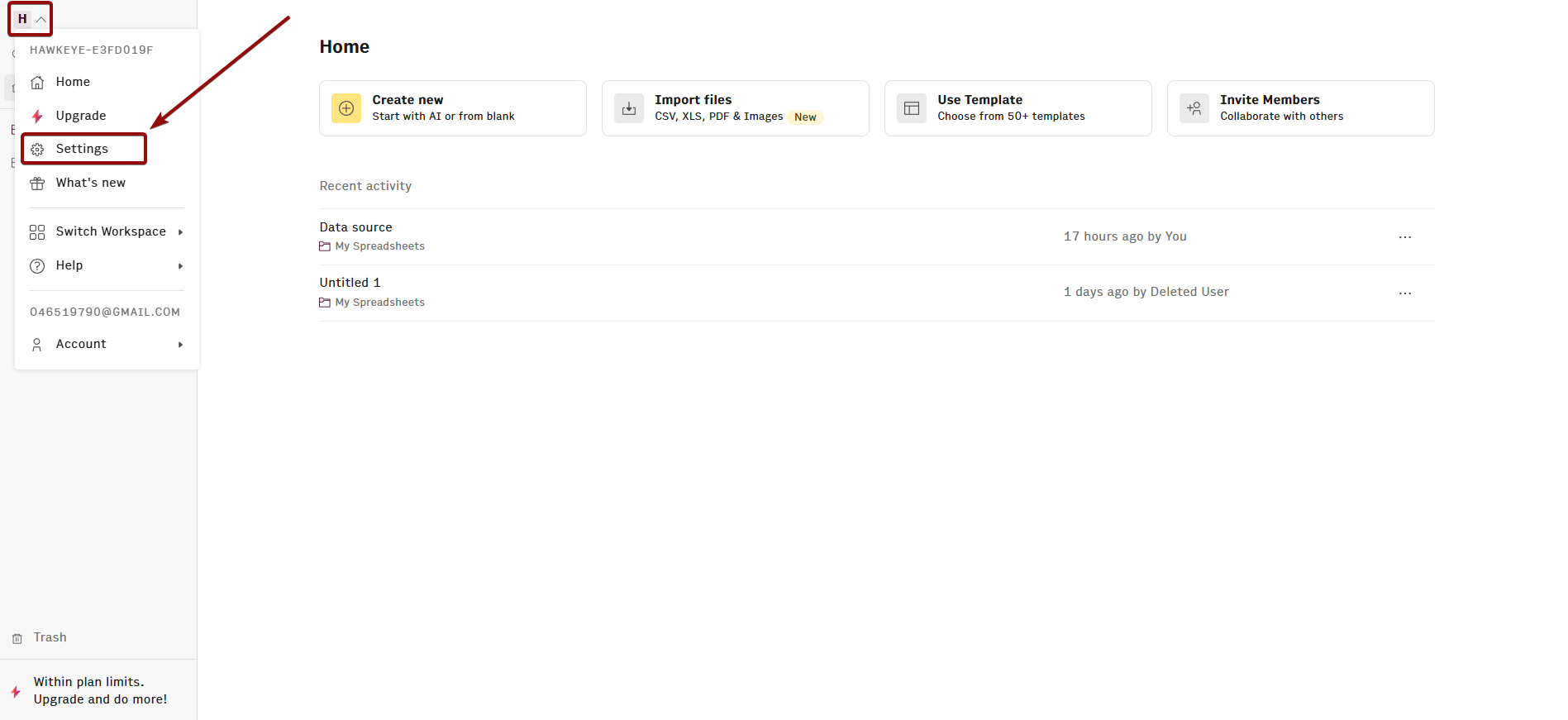Choose Home from the workspace menu
Image resolution: width=1568 pixels, height=720 pixels.
click(73, 82)
